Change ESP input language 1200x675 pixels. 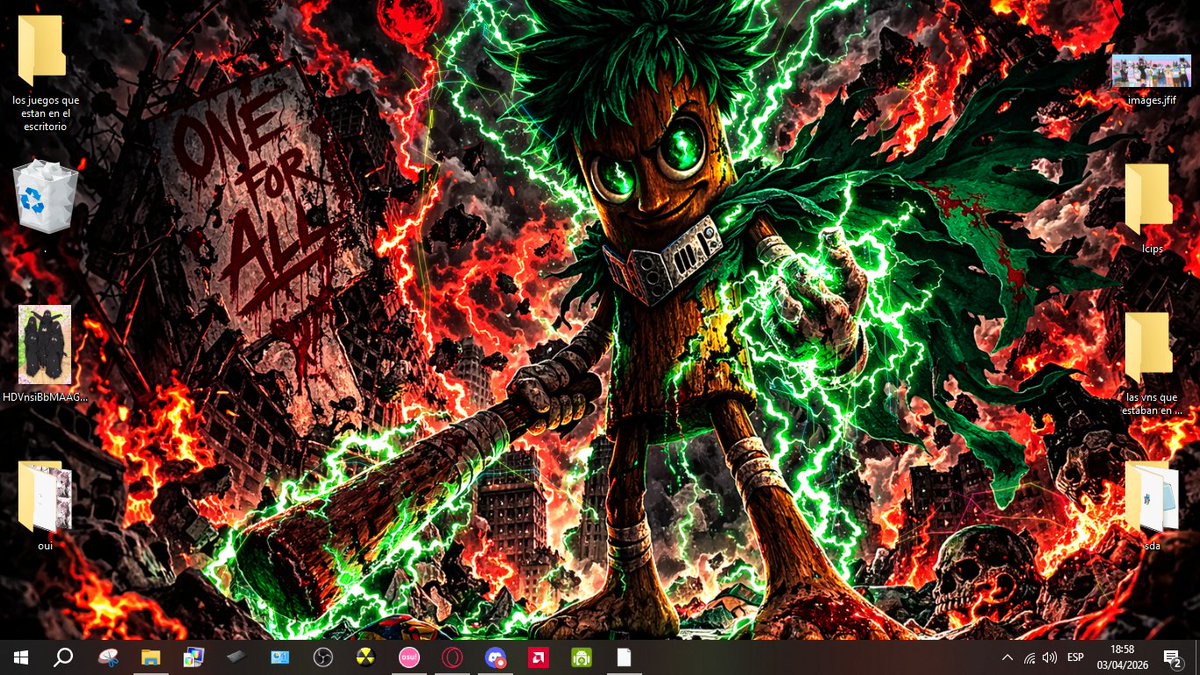click(x=1076, y=657)
